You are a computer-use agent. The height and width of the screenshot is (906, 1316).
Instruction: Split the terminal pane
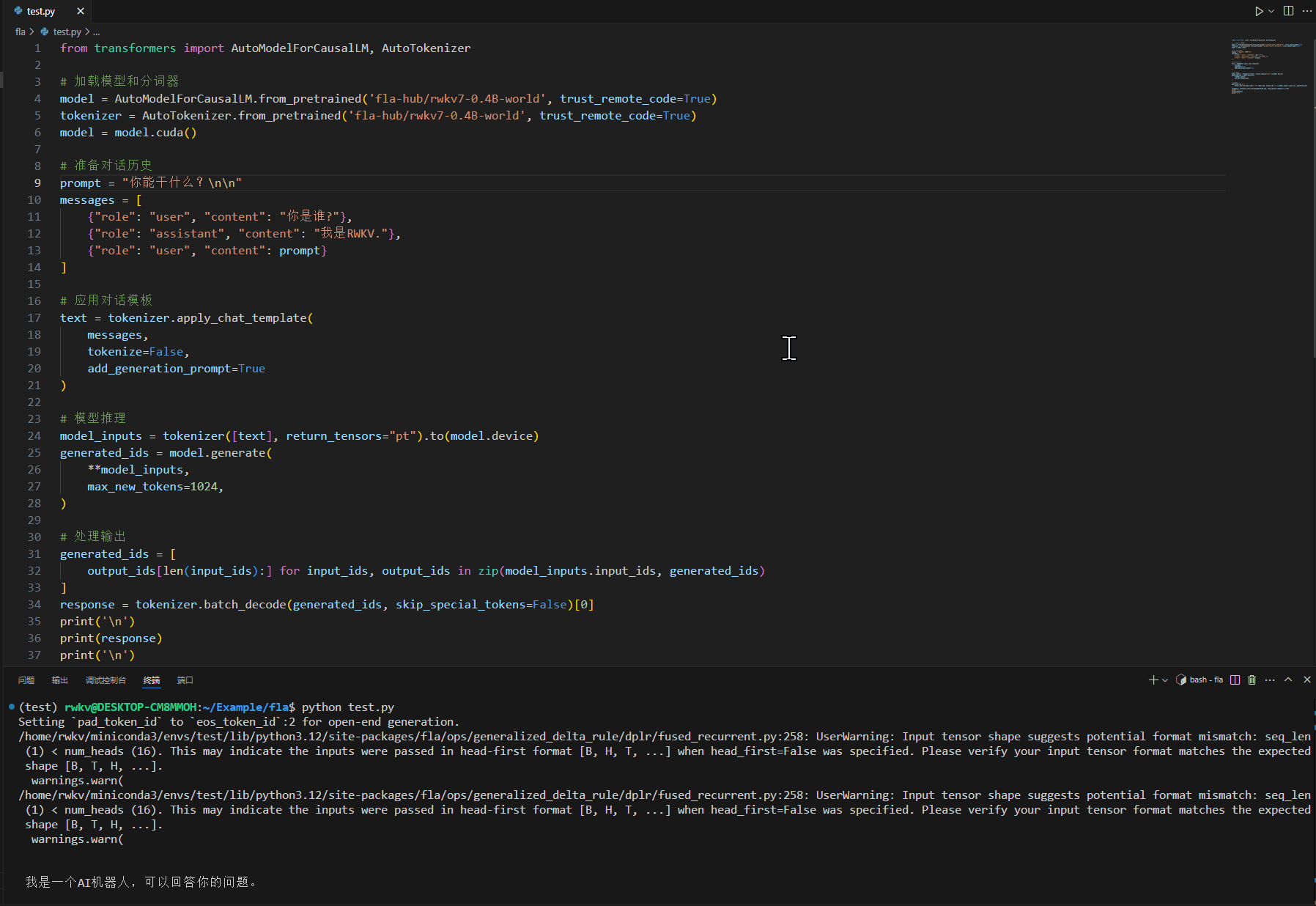[1235, 680]
